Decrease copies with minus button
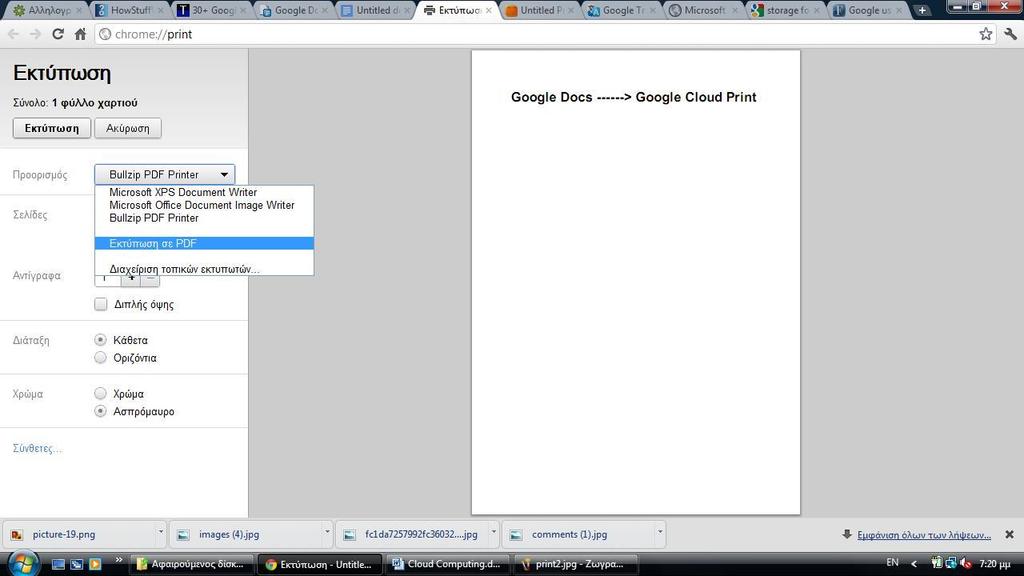Screen dimensions: 1024x576 [150, 280]
